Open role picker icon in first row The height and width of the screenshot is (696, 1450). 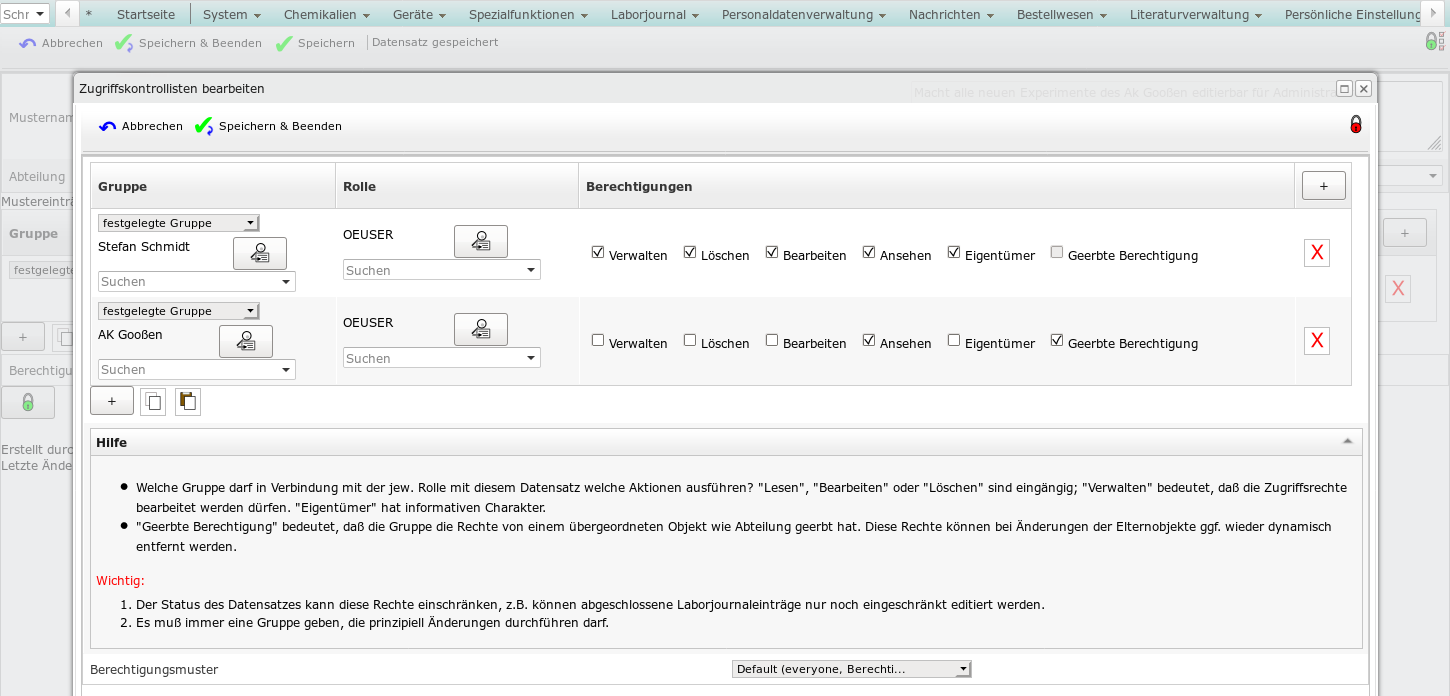coord(480,242)
